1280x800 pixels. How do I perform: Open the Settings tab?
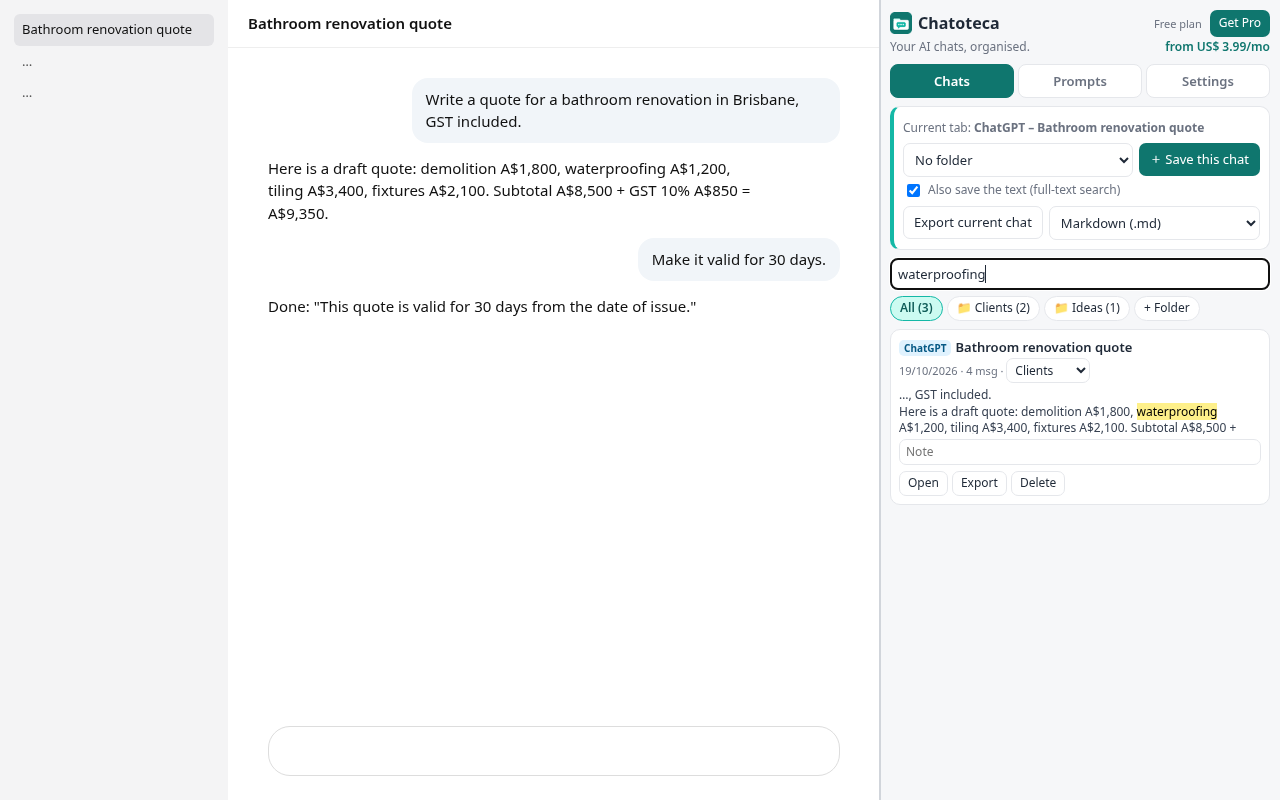[1208, 81]
